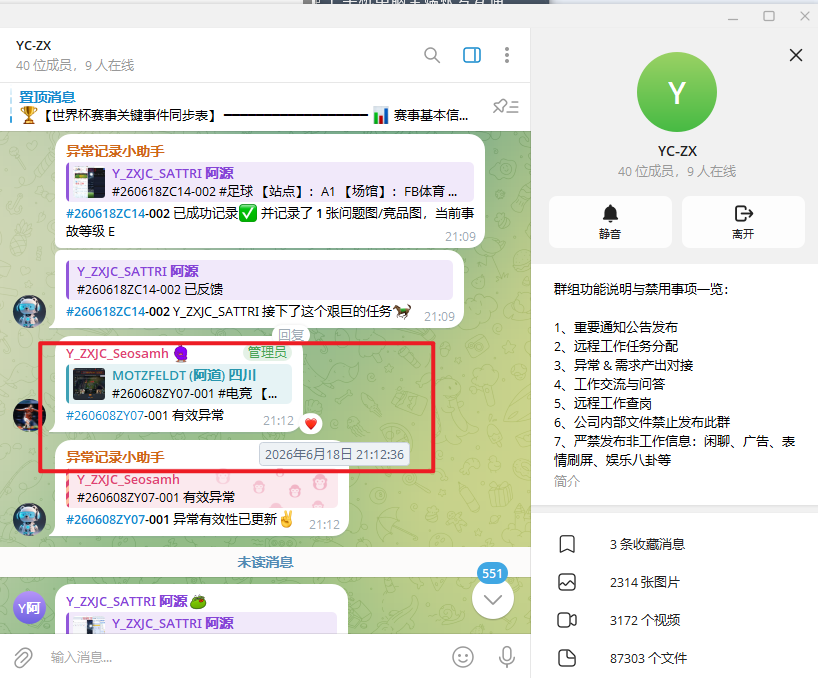
Task: Click the microphone voice message icon
Action: (507, 657)
